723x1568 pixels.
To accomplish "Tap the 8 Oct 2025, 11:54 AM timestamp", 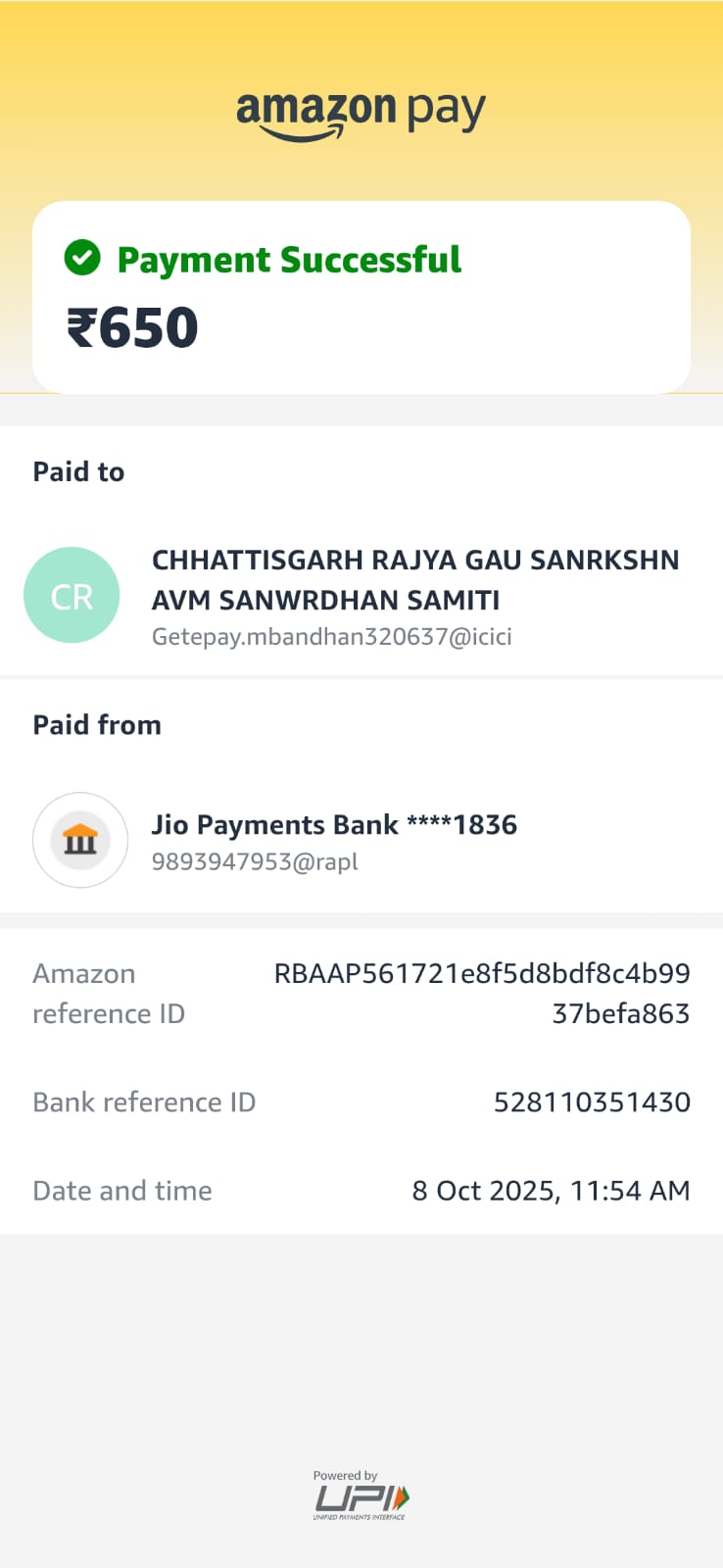I will pos(551,1191).
